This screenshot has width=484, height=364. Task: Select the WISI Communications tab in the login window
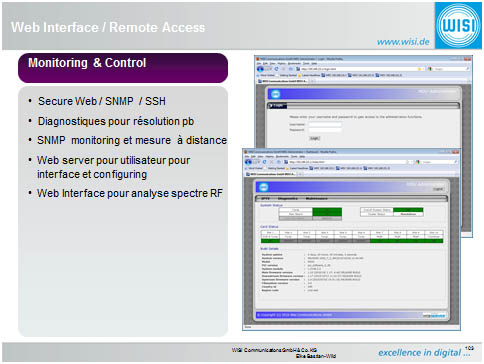tap(283, 81)
